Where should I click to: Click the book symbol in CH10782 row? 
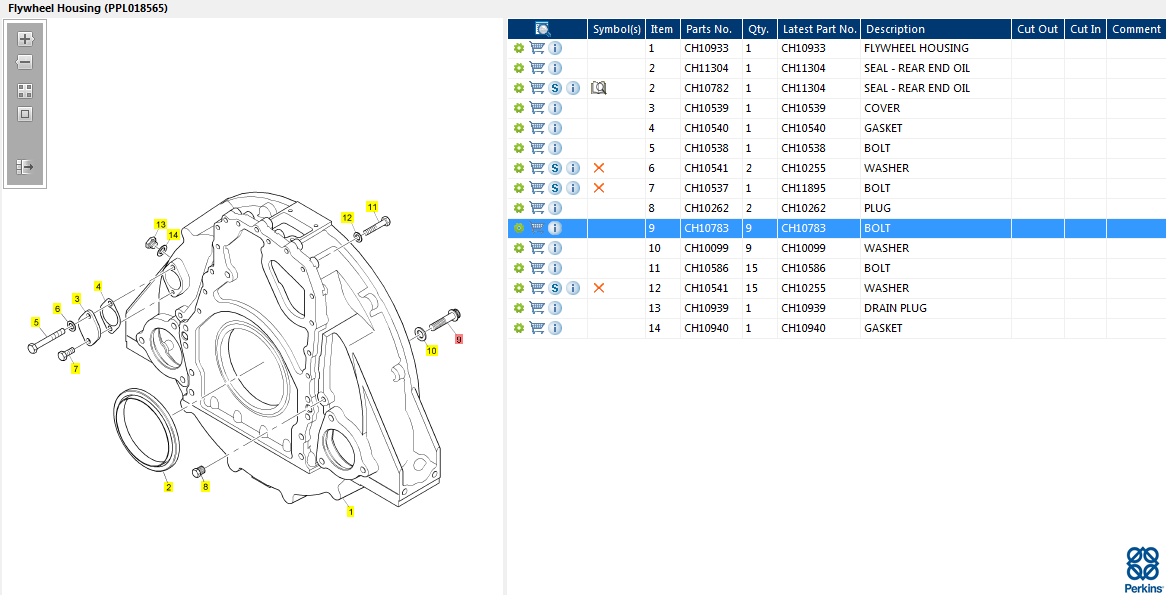[x=599, y=88]
